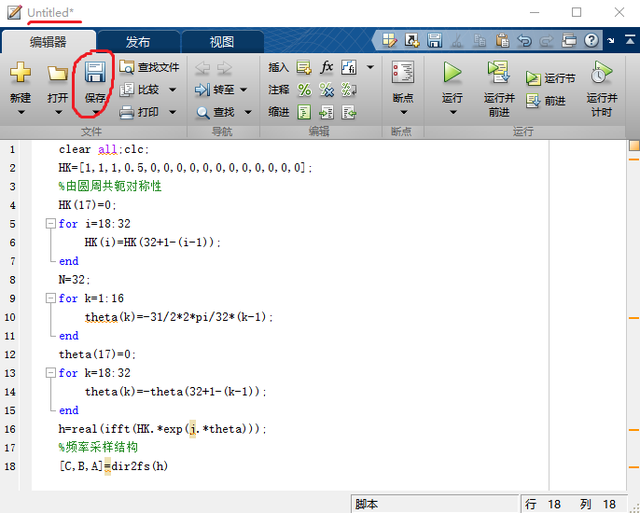Viewport: 640px width, 513px height.
Task: Click the wrap comments icon
Action: pos(349,89)
